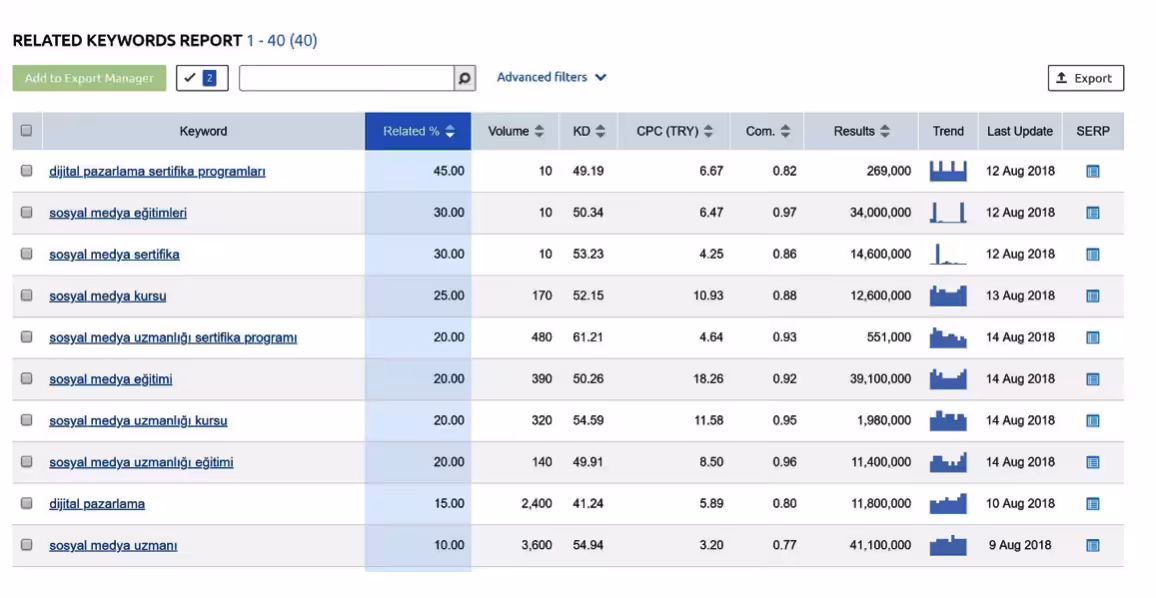Click the trend sparkline for "dijital pazarlama"
This screenshot has width=1156, height=598.
click(947, 503)
